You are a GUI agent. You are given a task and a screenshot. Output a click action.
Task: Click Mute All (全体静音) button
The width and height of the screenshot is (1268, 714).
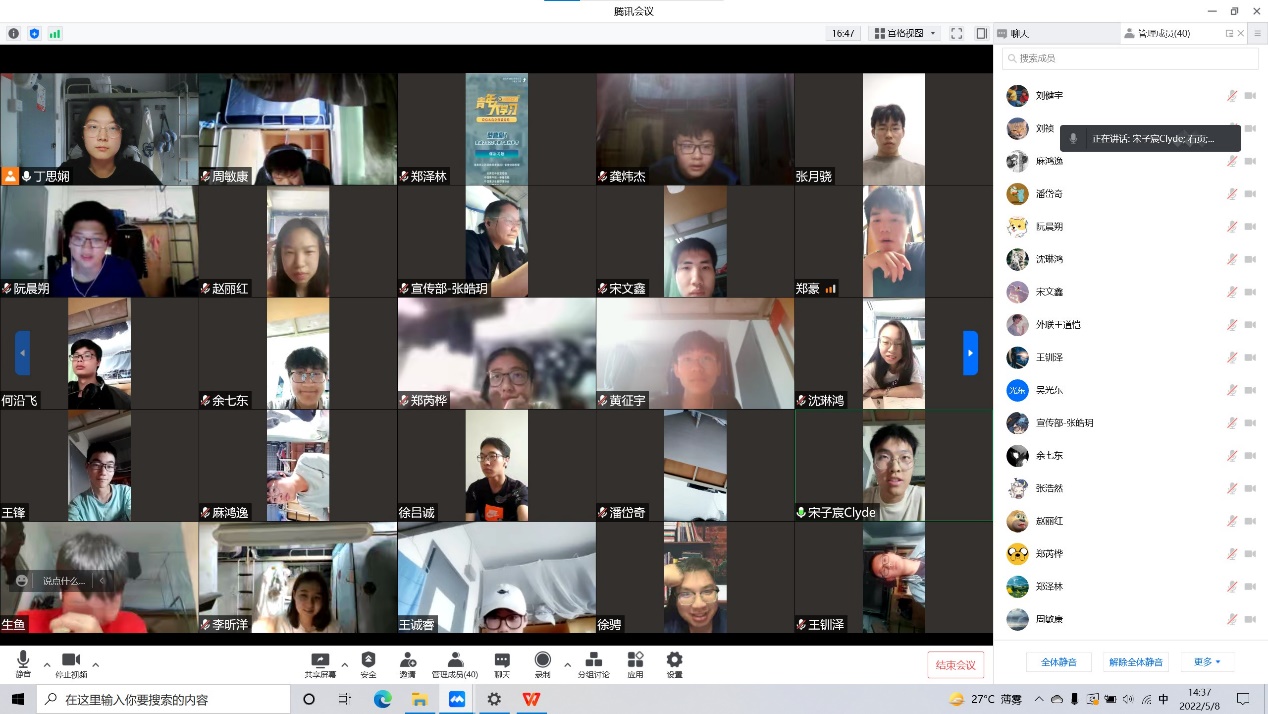coord(1058,662)
